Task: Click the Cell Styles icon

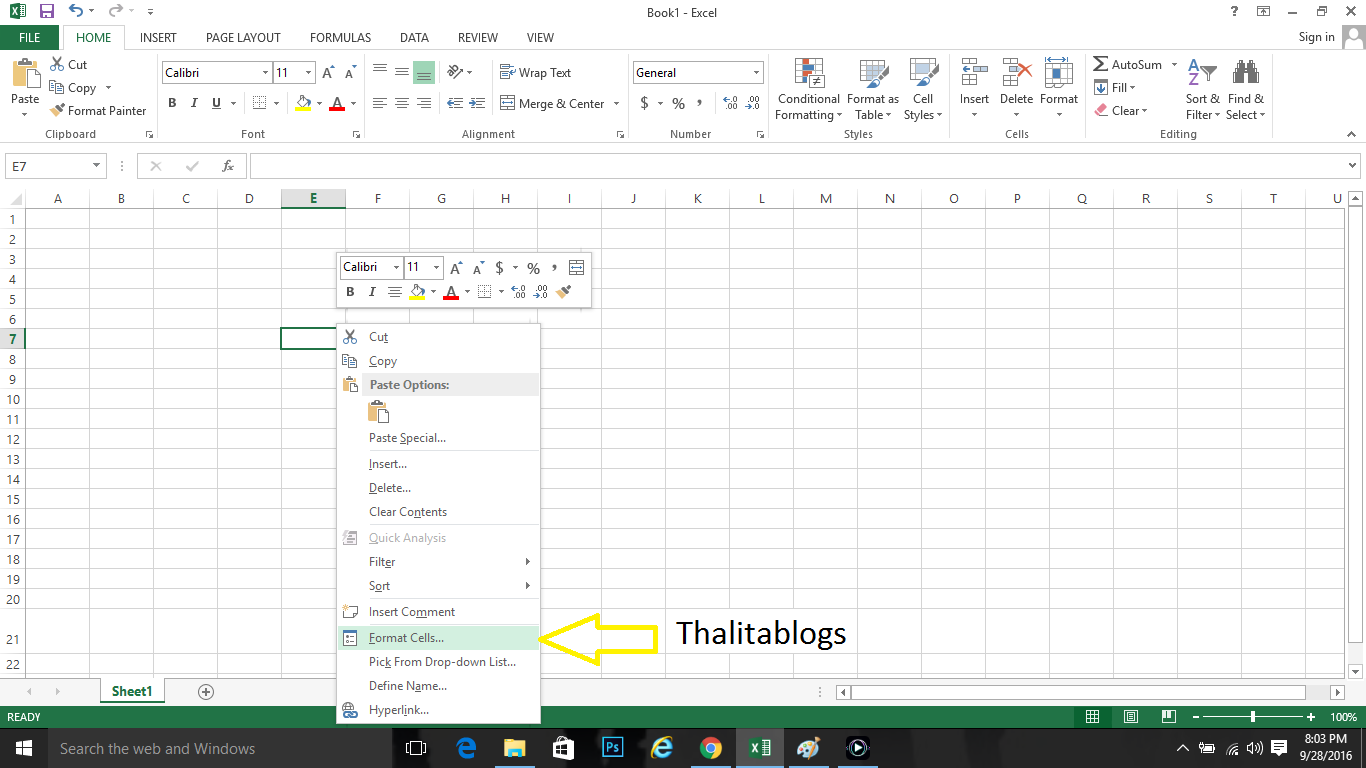Action: click(x=922, y=89)
